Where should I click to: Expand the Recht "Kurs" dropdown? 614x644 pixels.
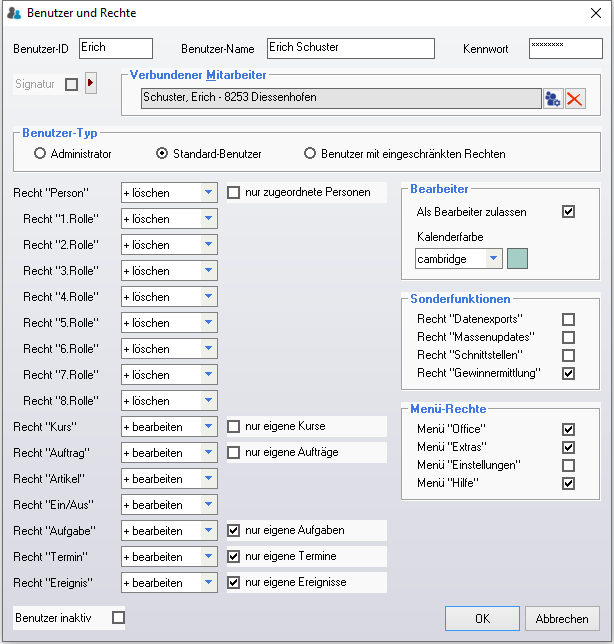coord(208,427)
